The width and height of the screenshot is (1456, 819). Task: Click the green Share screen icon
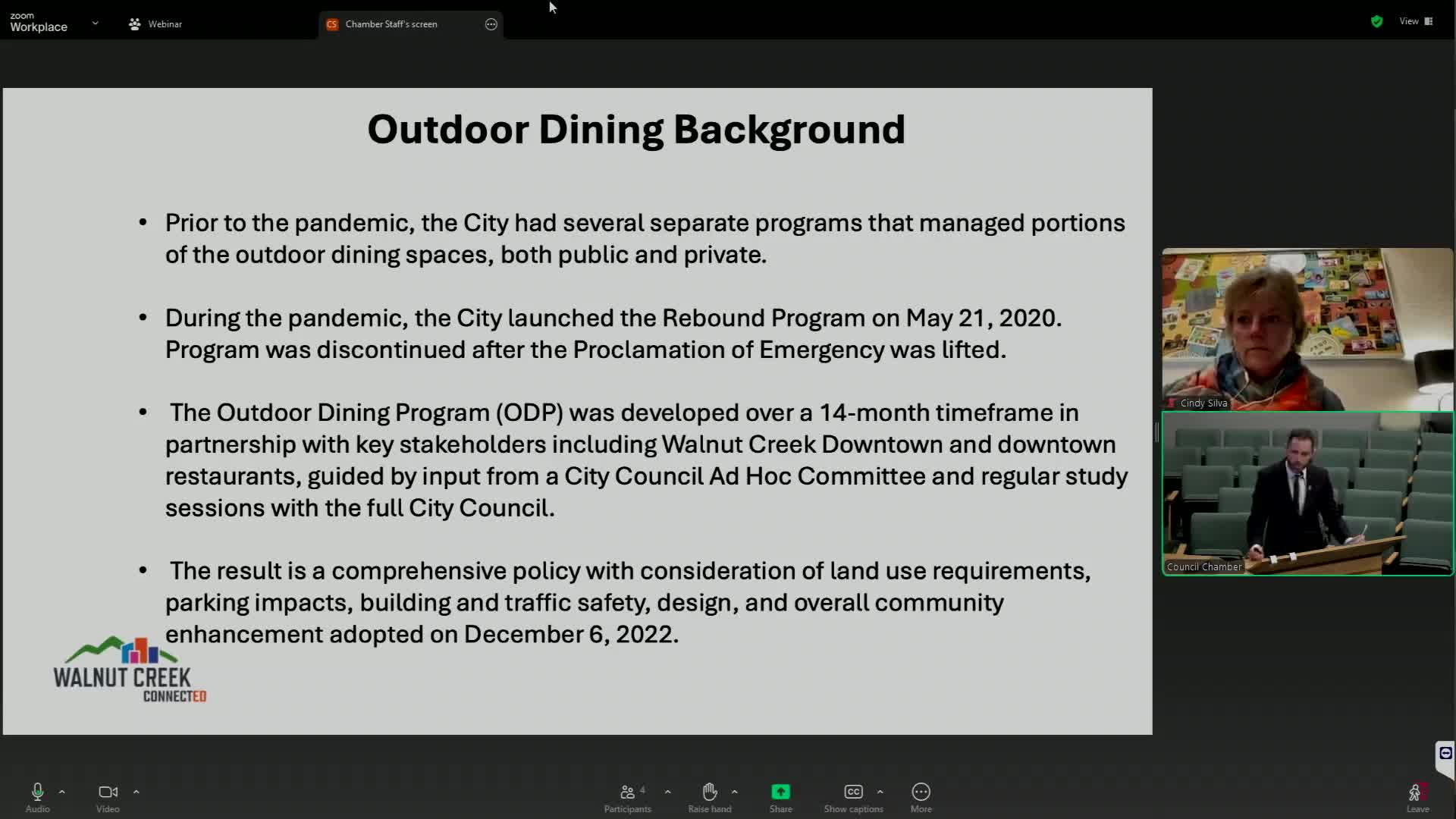point(780,792)
